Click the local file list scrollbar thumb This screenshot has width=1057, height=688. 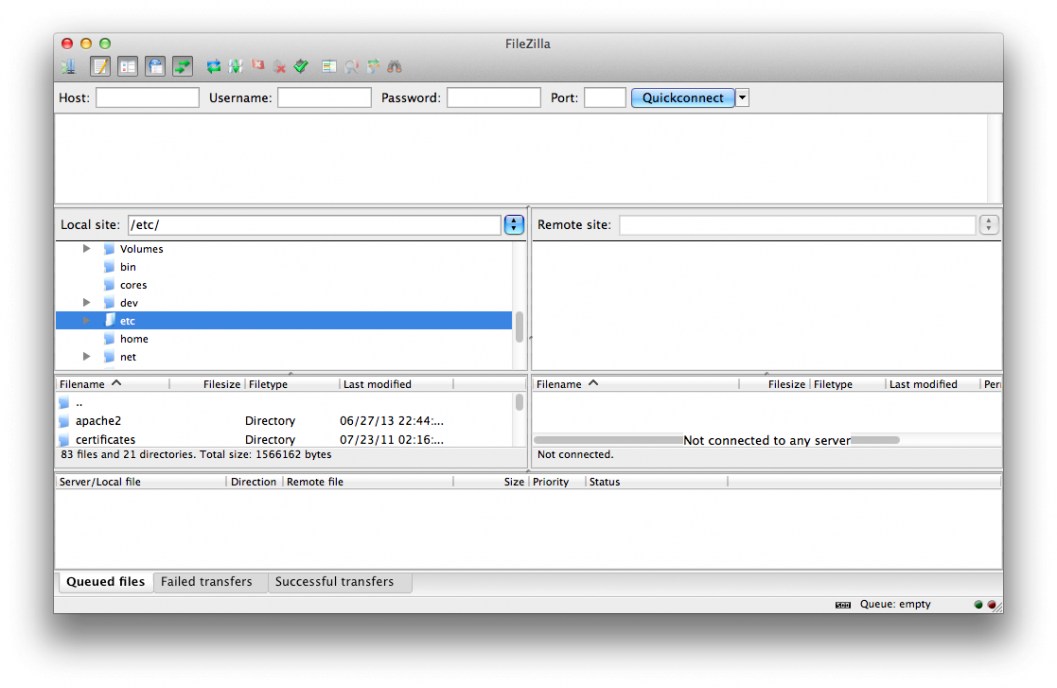click(x=519, y=402)
